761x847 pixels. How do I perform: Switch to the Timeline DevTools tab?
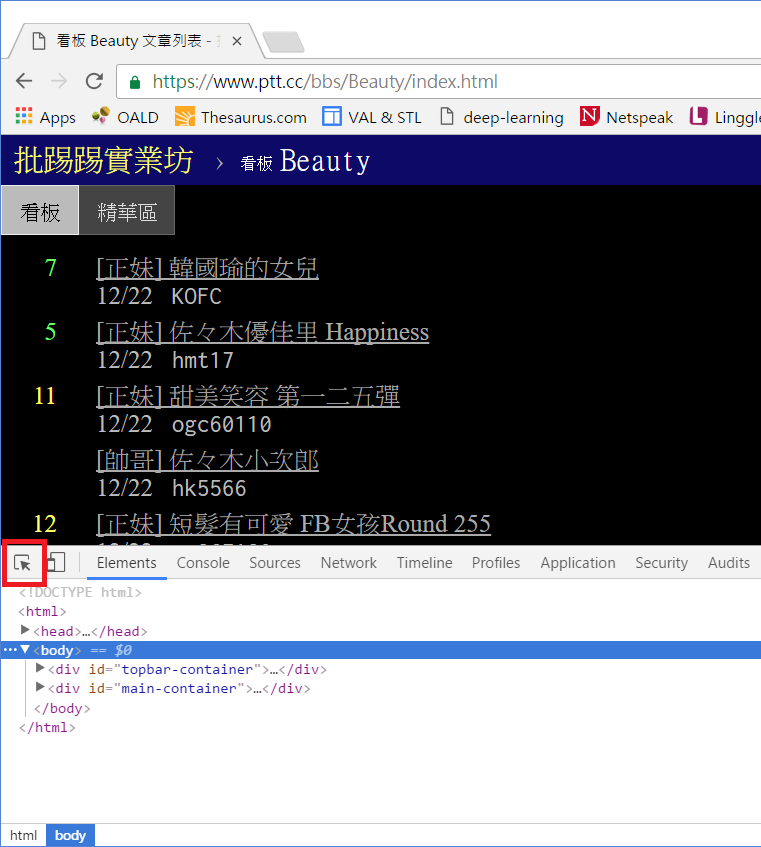425,563
